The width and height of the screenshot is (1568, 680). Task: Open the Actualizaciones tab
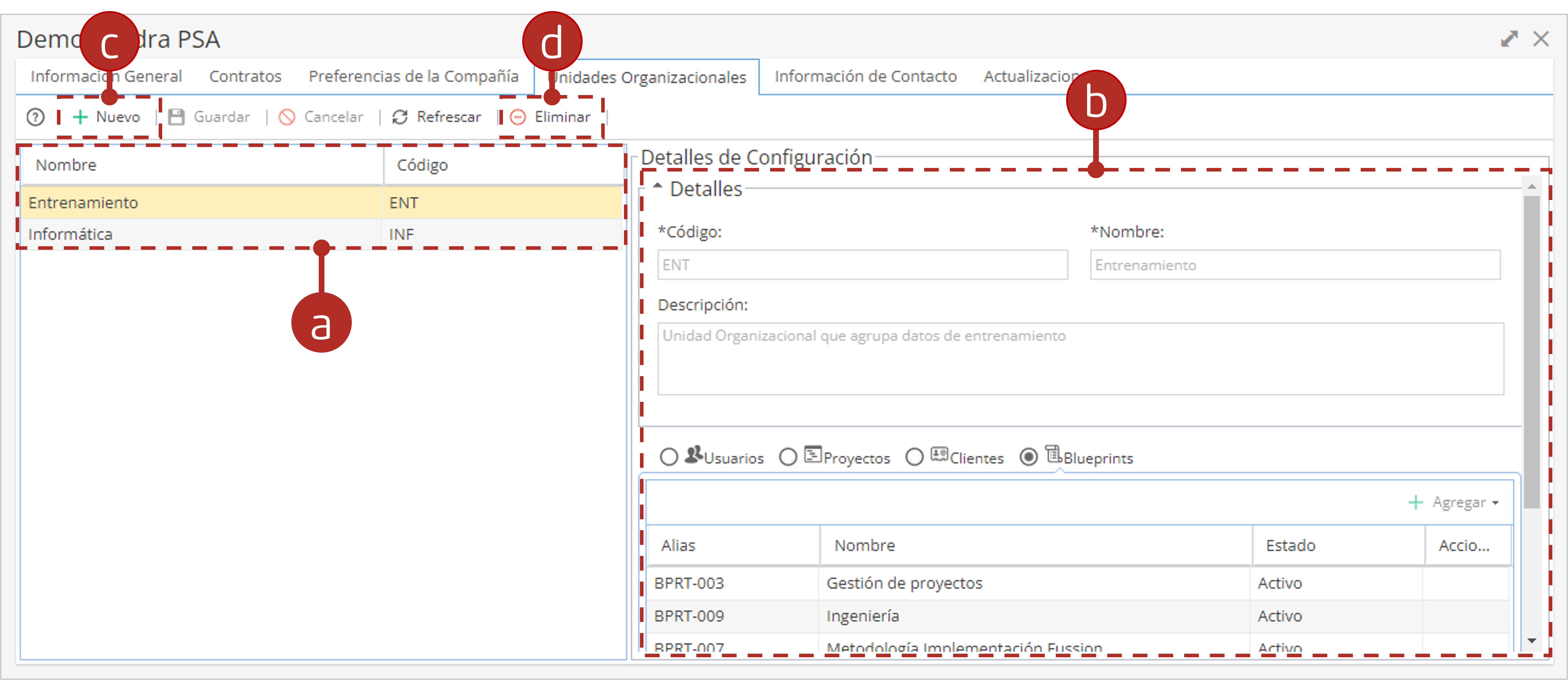(x=1032, y=76)
